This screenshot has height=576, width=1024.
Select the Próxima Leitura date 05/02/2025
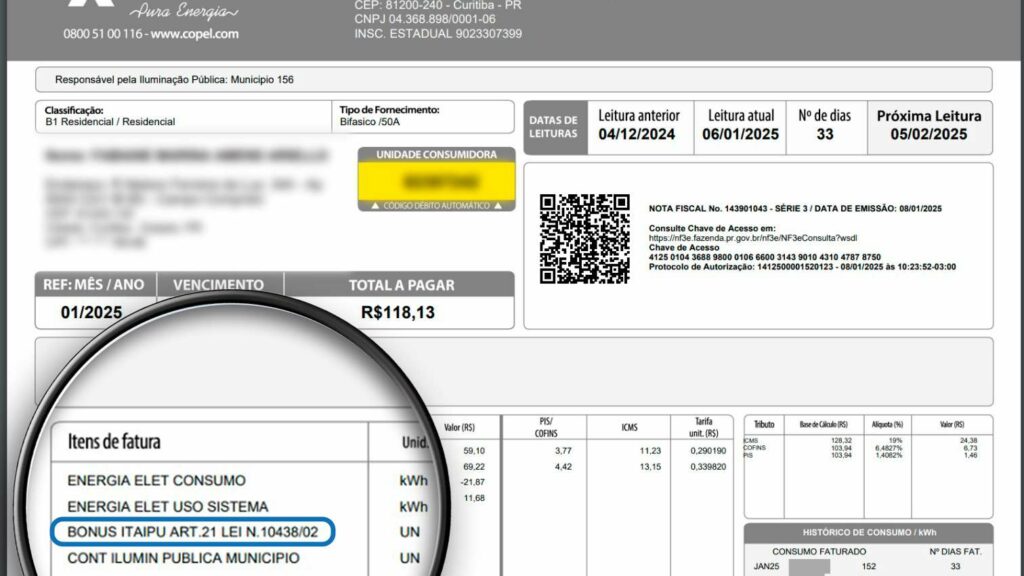(929, 135)
